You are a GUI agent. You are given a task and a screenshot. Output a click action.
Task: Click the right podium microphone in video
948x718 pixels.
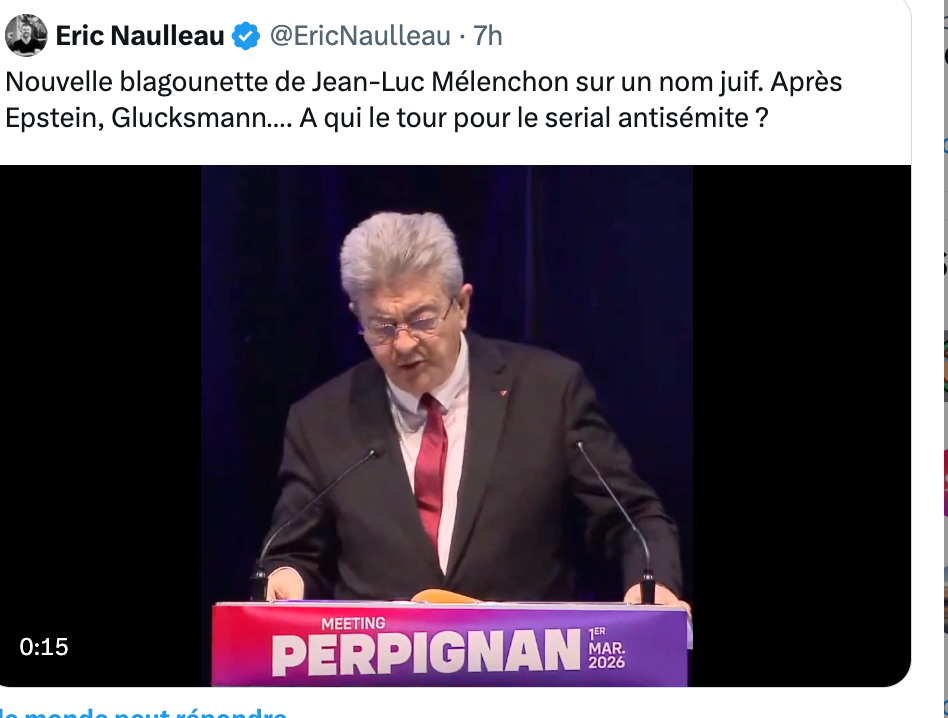click(x=615, y=521)
